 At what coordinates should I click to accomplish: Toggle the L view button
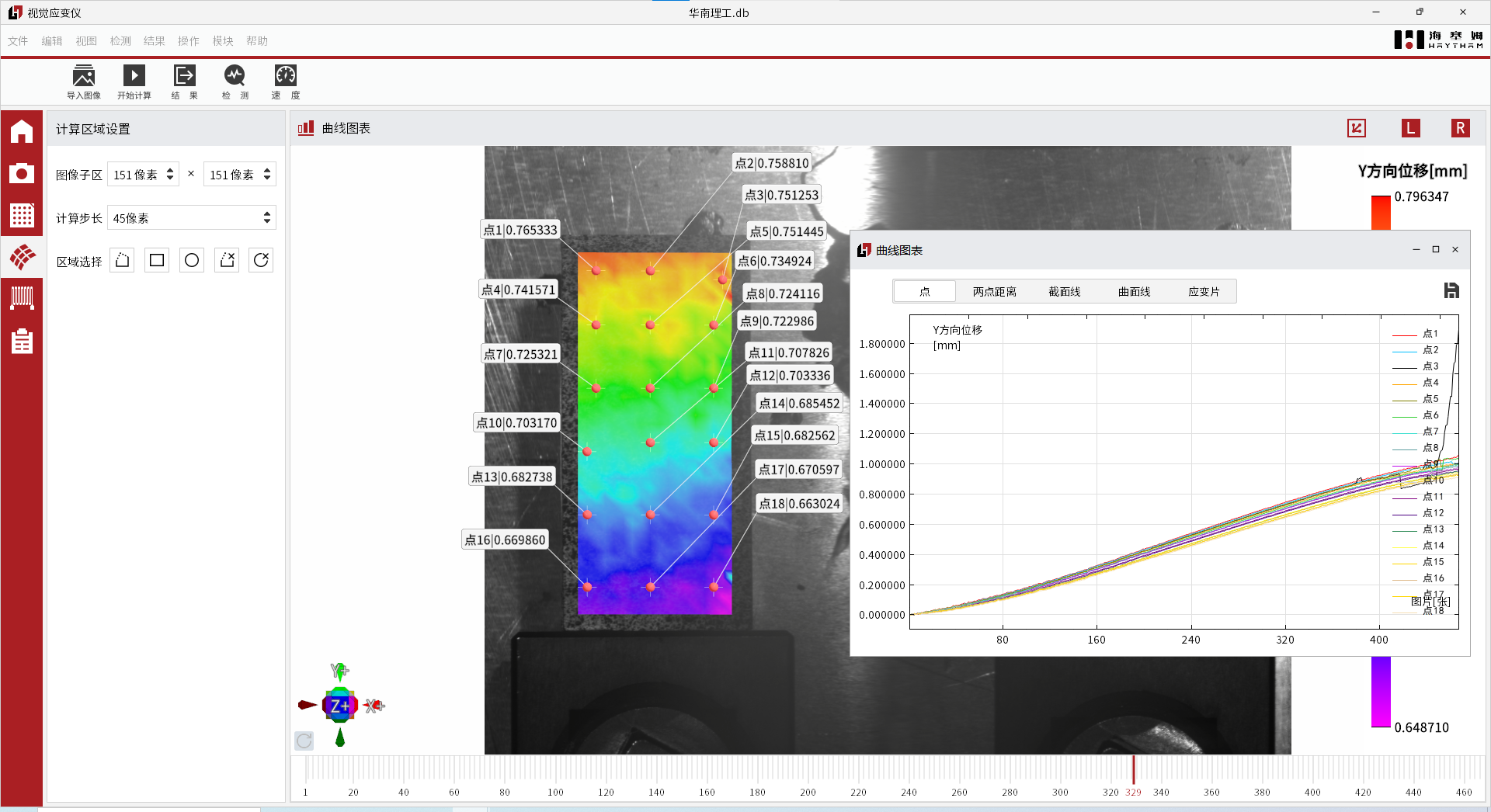1410,128
